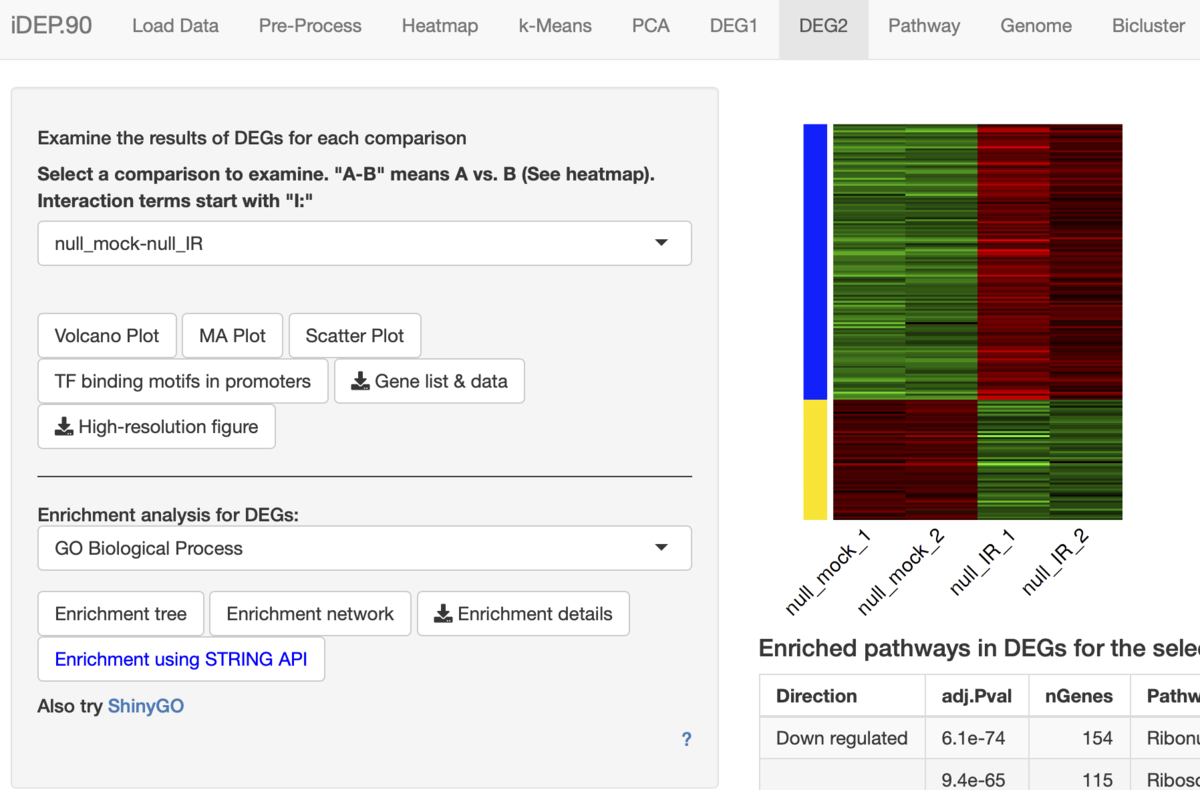Show the Volcano Plot
Viewport: 1200px width, 790px height.
point(107,336)
